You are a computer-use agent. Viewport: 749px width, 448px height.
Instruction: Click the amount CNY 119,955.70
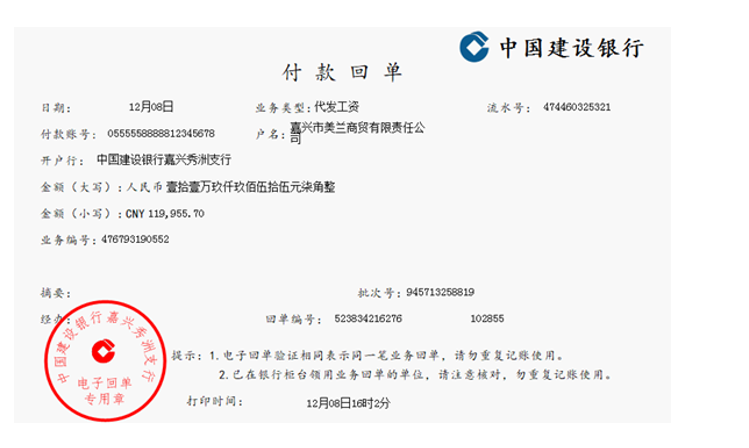point(165,213)
